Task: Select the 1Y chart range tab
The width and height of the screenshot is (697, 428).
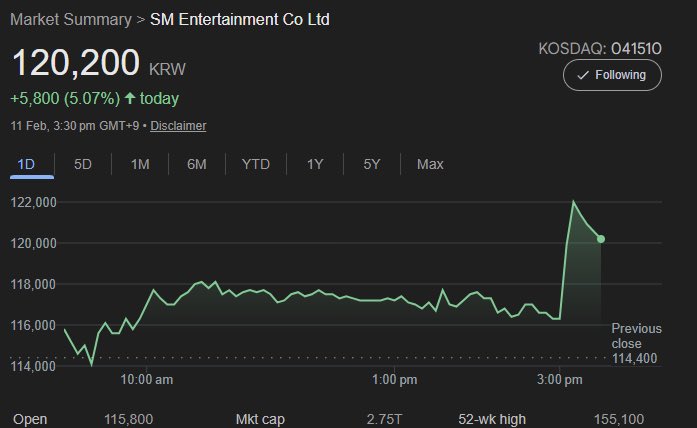Action: click(x=315, y=164)
